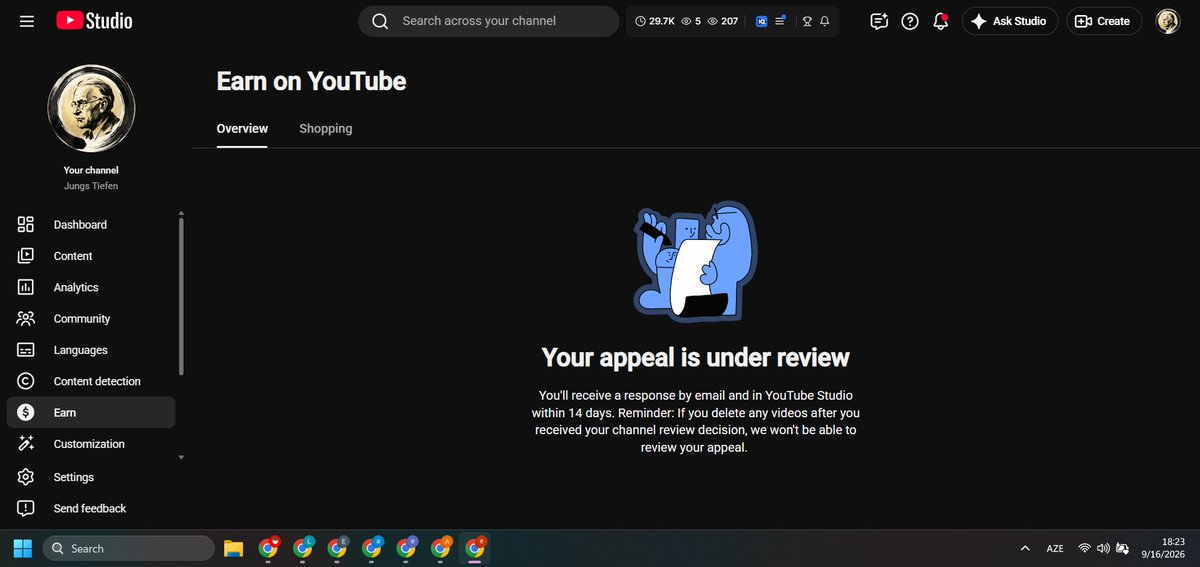The width and height of the screenshot is (1200, 567).
Task: Click the channel profile picture in sidebar
Action: pyautogui.click(x=92, y=109)
